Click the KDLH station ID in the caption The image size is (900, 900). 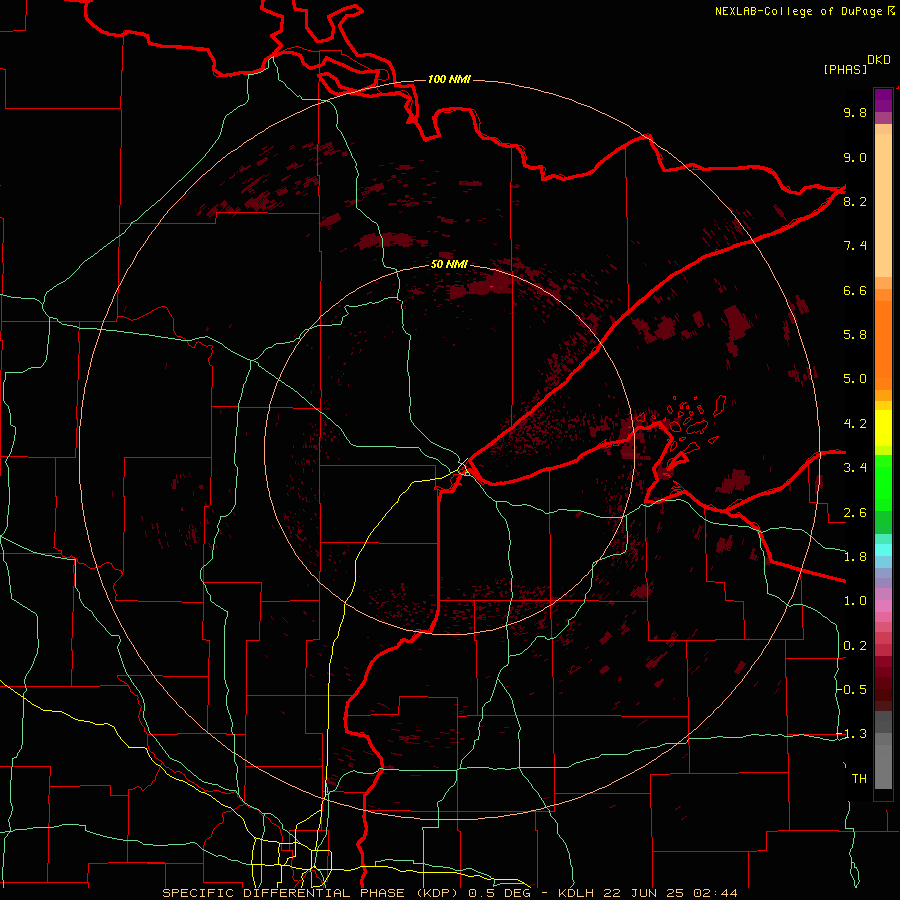[578, 893]
